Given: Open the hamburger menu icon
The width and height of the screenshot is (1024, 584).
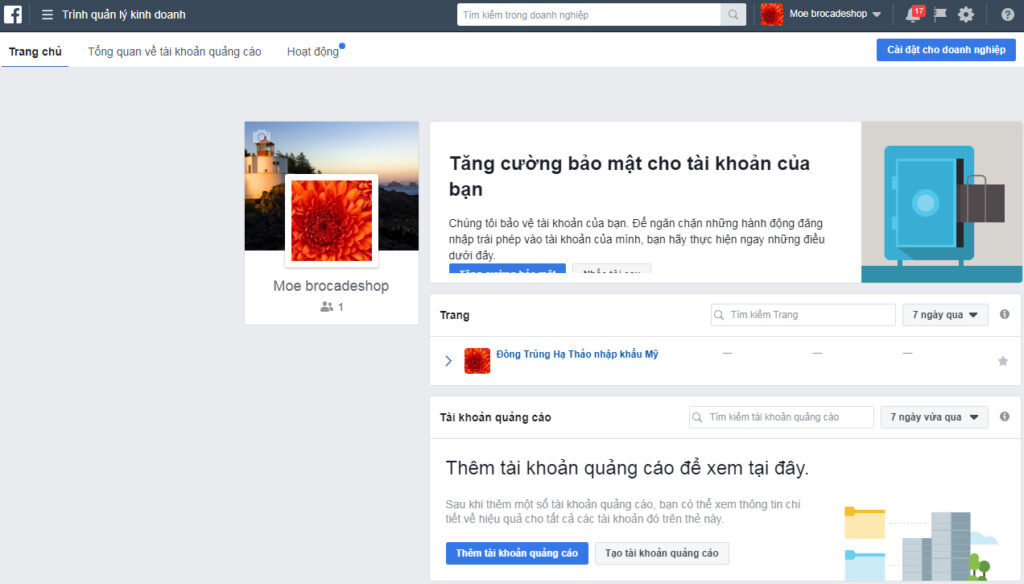Looking at the screenshot, I should click(47, 14).
